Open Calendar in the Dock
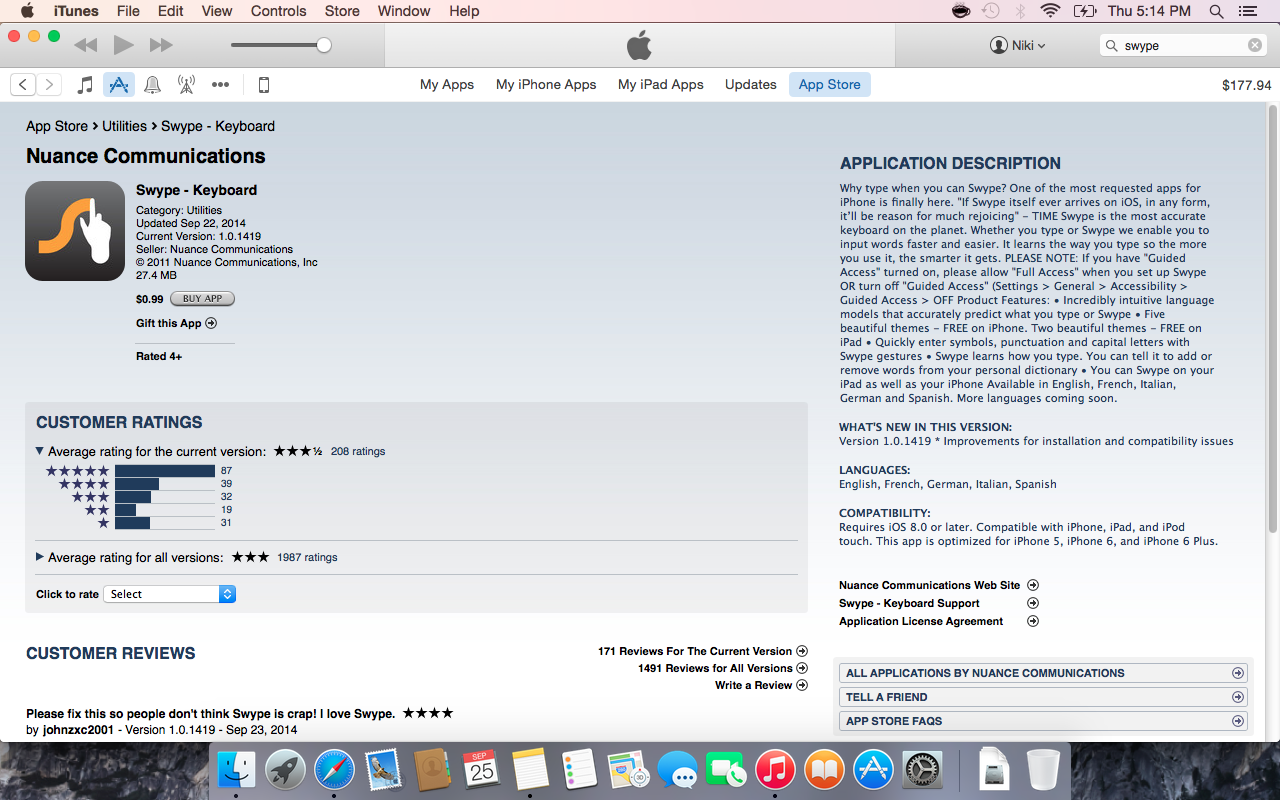Screen dimensions: 1280x800 click(x=482, y=769)
